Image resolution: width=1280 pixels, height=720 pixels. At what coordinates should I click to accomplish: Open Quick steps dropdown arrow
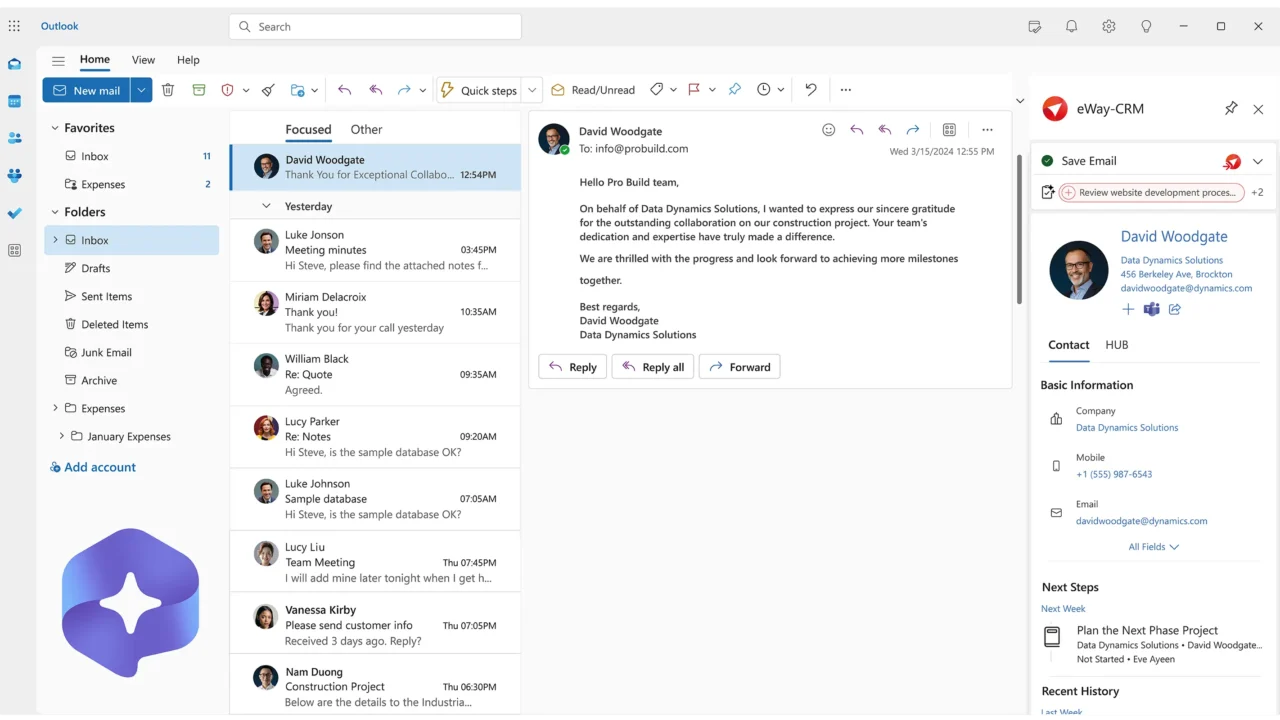coord(532,90)
